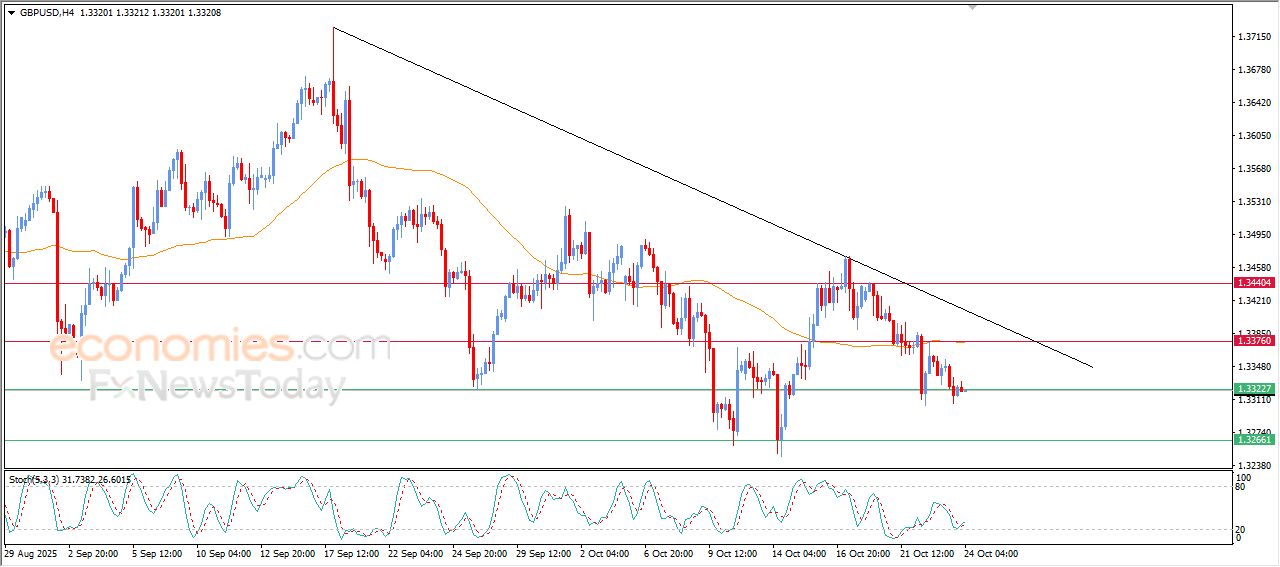Screen dimensions: 1280x567
Task: Click the 80 level on stochastic scale
Action: tap(1241, 487)
